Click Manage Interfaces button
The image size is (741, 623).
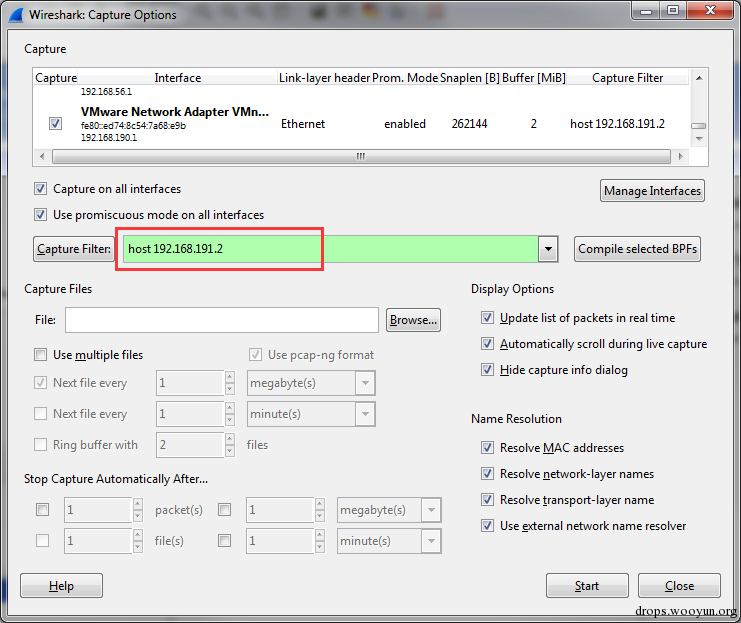[x=652, y=190]
